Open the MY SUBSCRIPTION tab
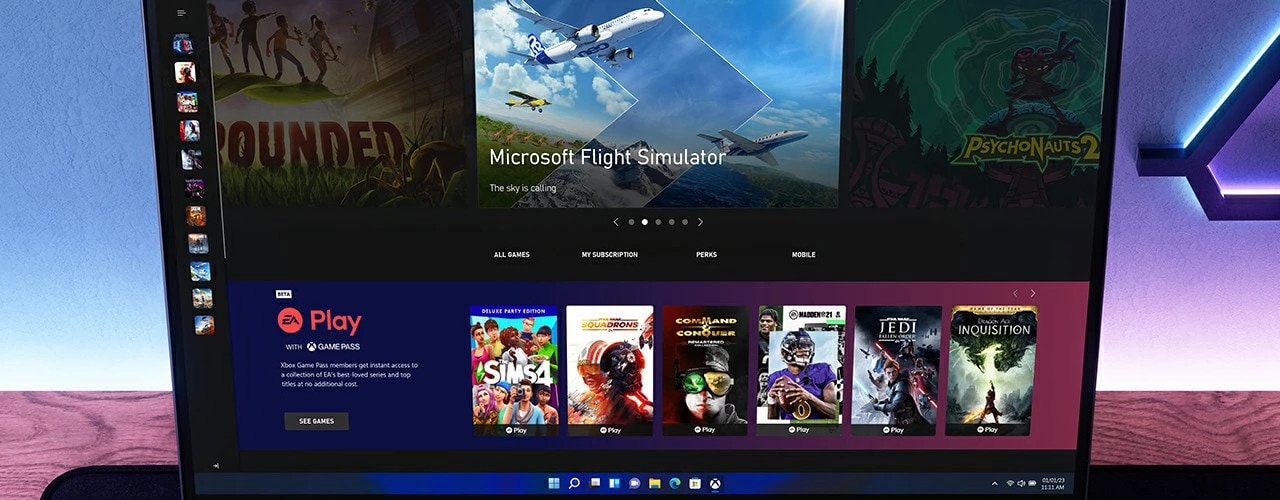The width and height of the screenshot is (1280, 500). tap(610, 255)
